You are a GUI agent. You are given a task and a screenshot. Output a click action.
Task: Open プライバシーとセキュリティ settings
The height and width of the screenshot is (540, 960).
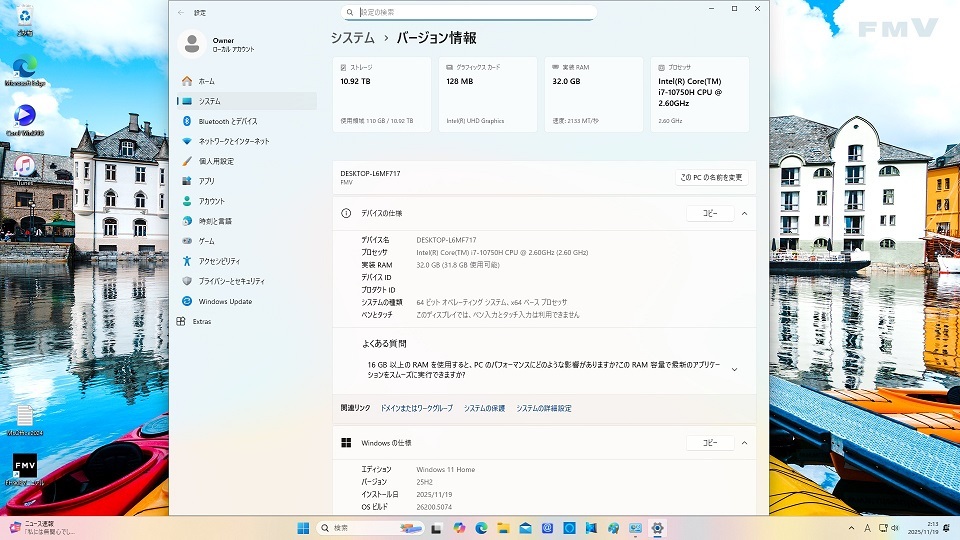click(x=231, y=281)
